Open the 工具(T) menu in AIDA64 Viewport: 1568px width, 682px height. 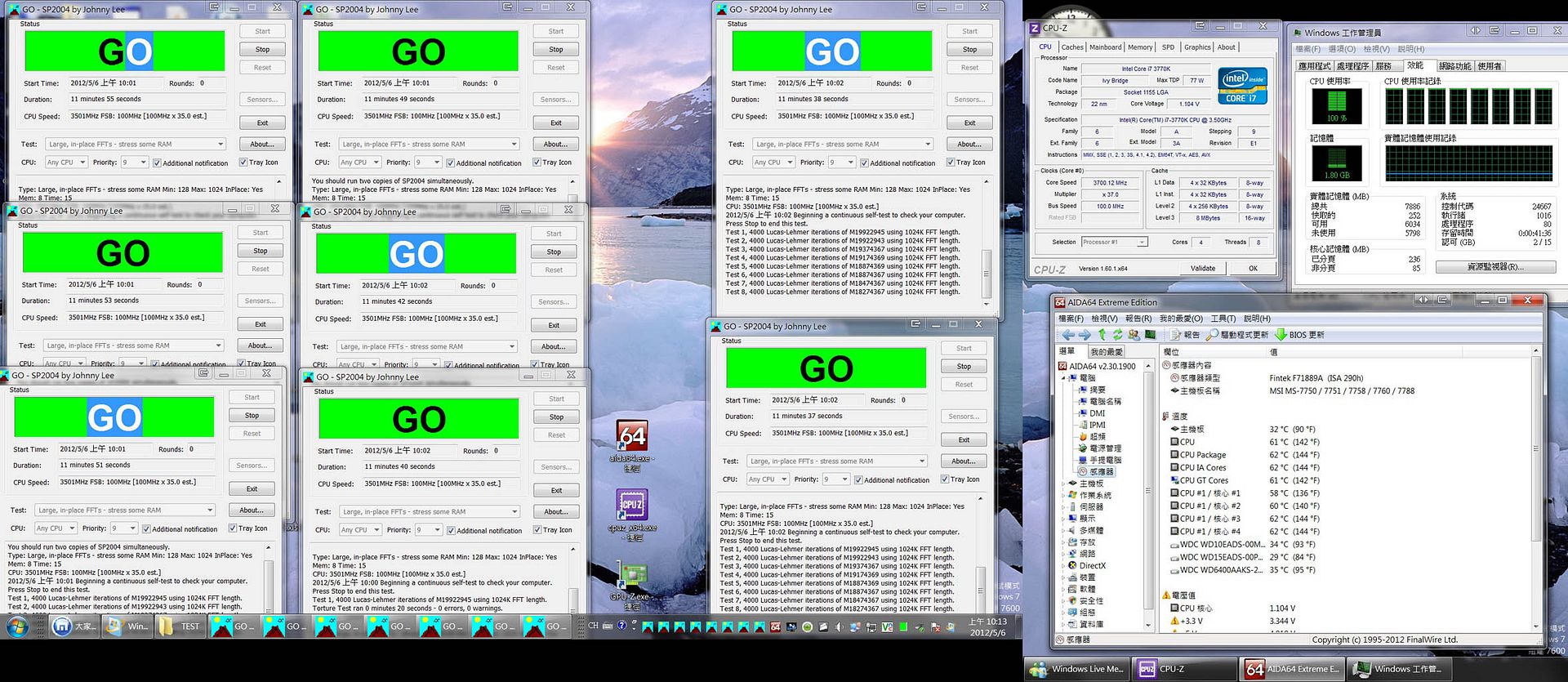pos(1223,319)
